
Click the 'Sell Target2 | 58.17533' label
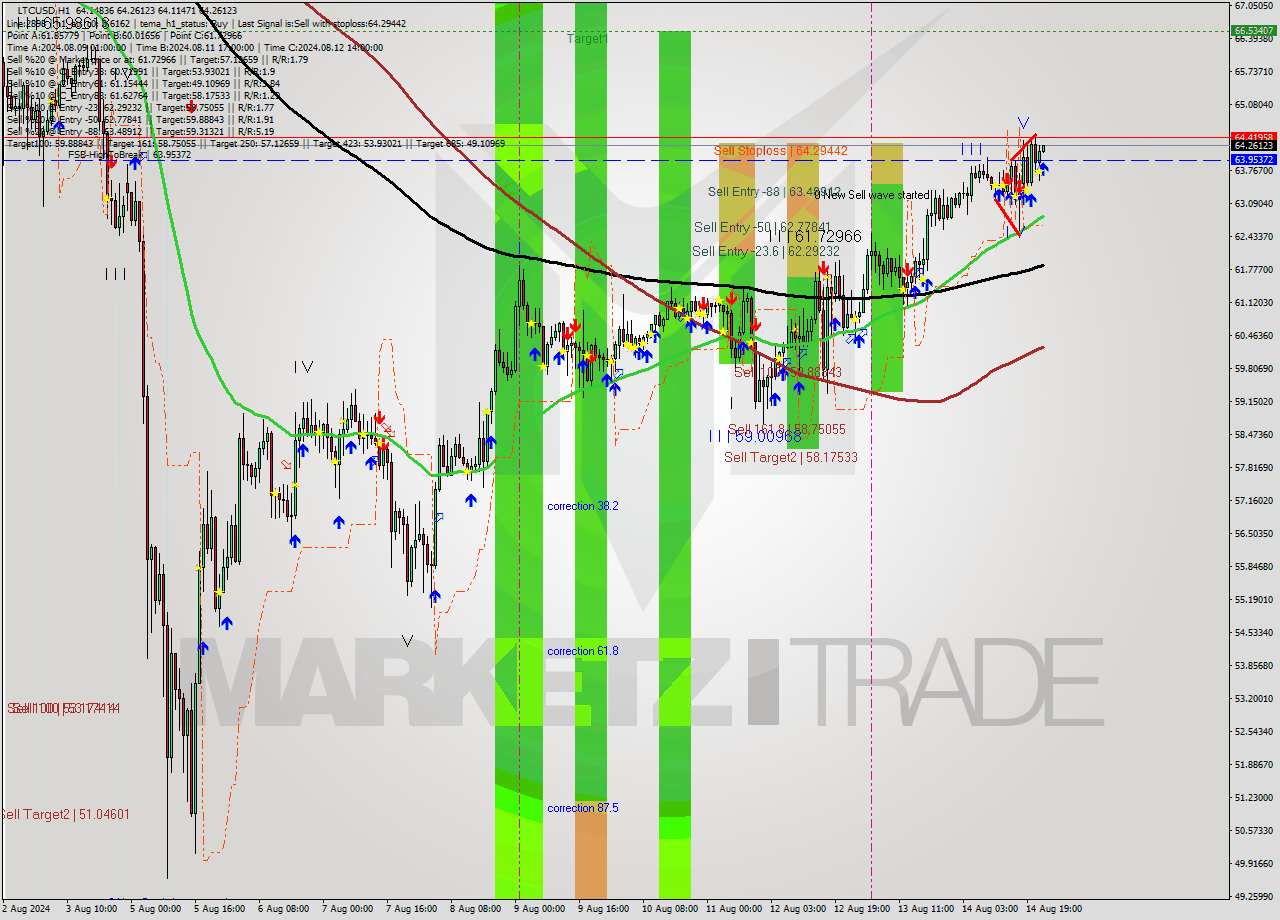tap(791, 457)
